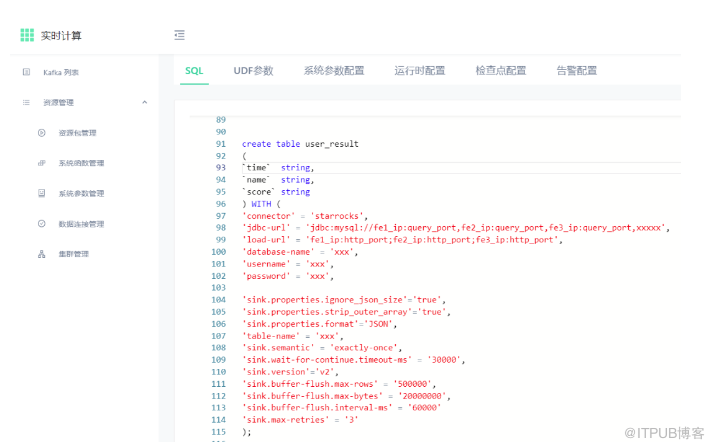Screen dimensions: 714x448
Task: Click the 集群管理 cluster icon
Action: (x=41, y=254)
